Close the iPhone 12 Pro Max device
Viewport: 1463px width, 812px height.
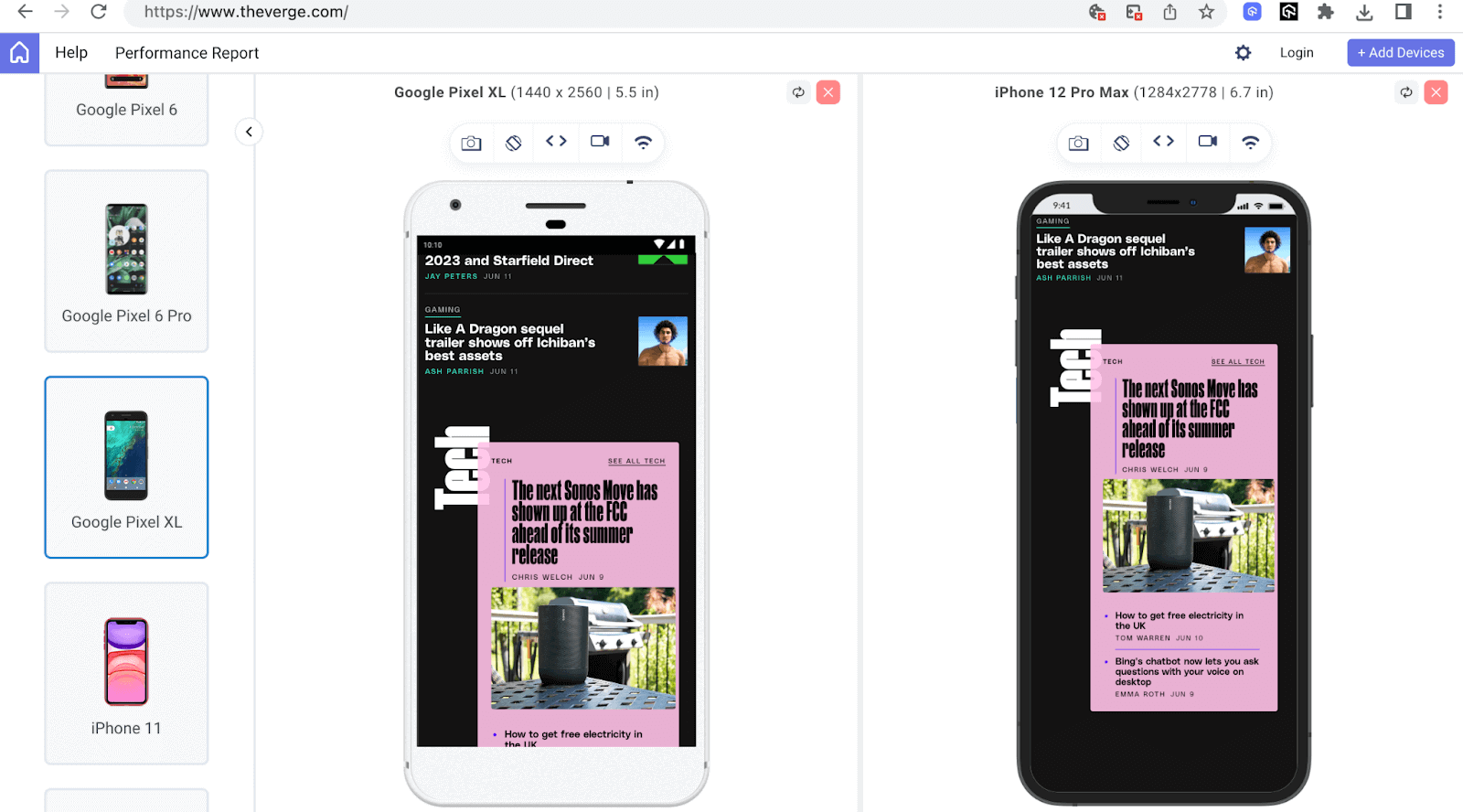point(1436,92)
